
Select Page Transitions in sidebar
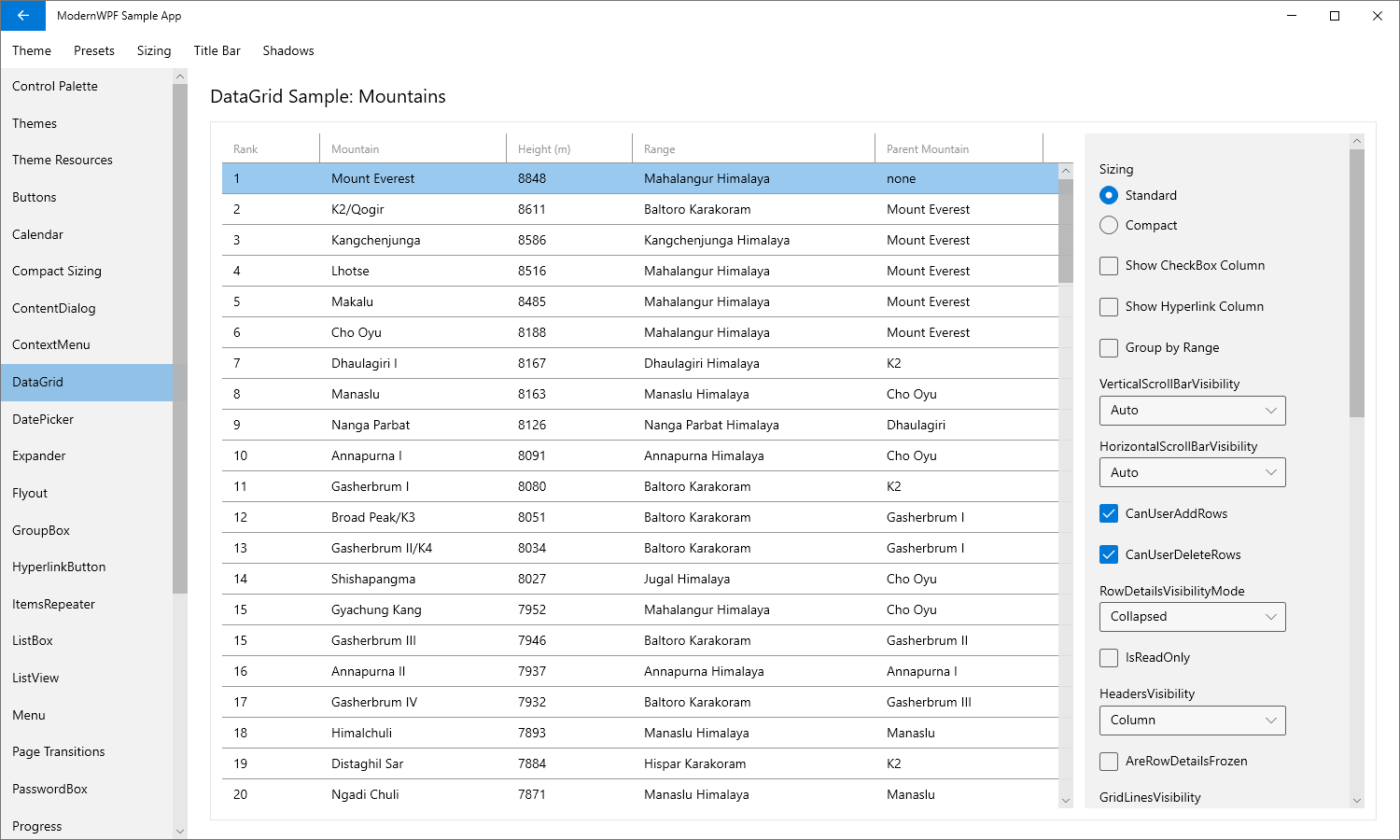coord(87,751)
